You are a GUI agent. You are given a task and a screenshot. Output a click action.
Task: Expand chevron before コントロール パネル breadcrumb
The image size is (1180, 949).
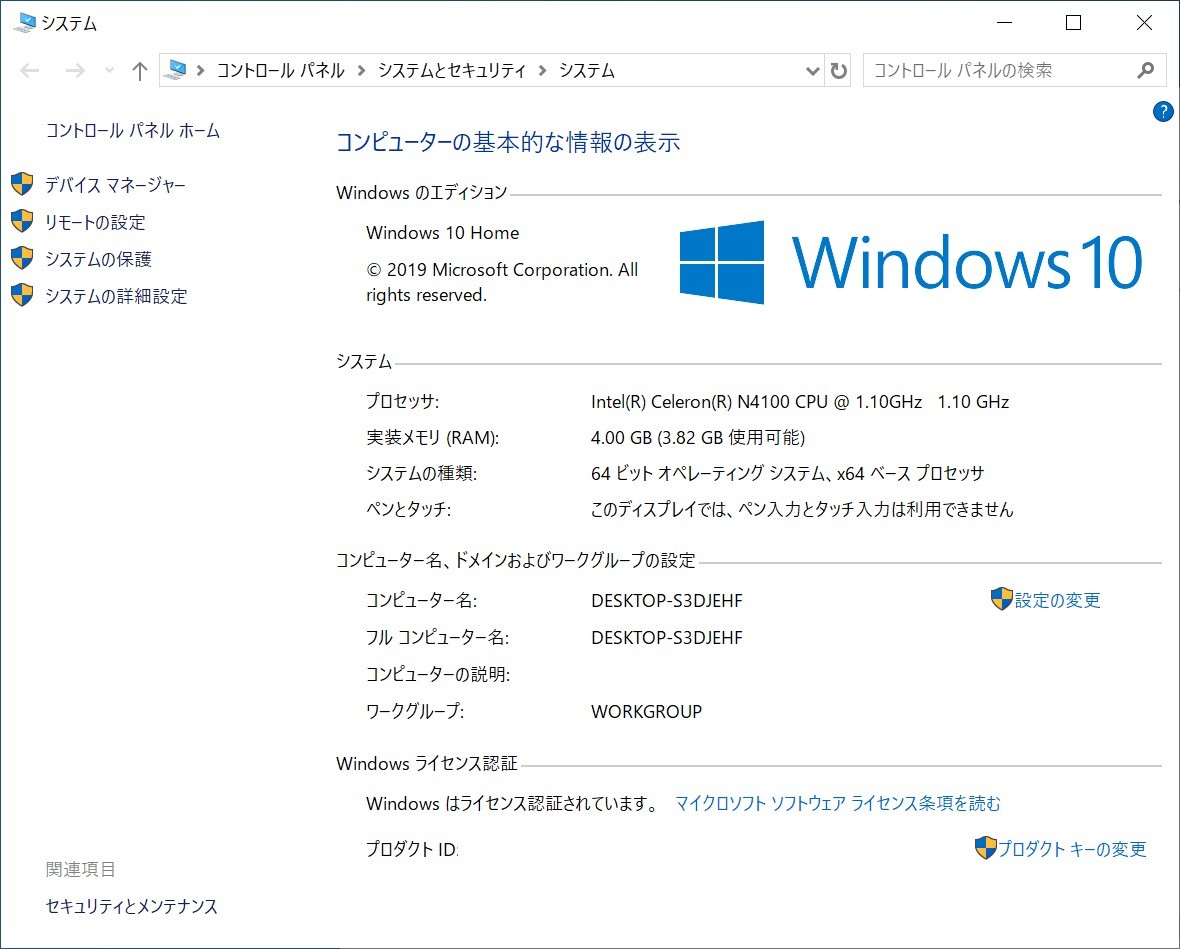pos(201,71)
